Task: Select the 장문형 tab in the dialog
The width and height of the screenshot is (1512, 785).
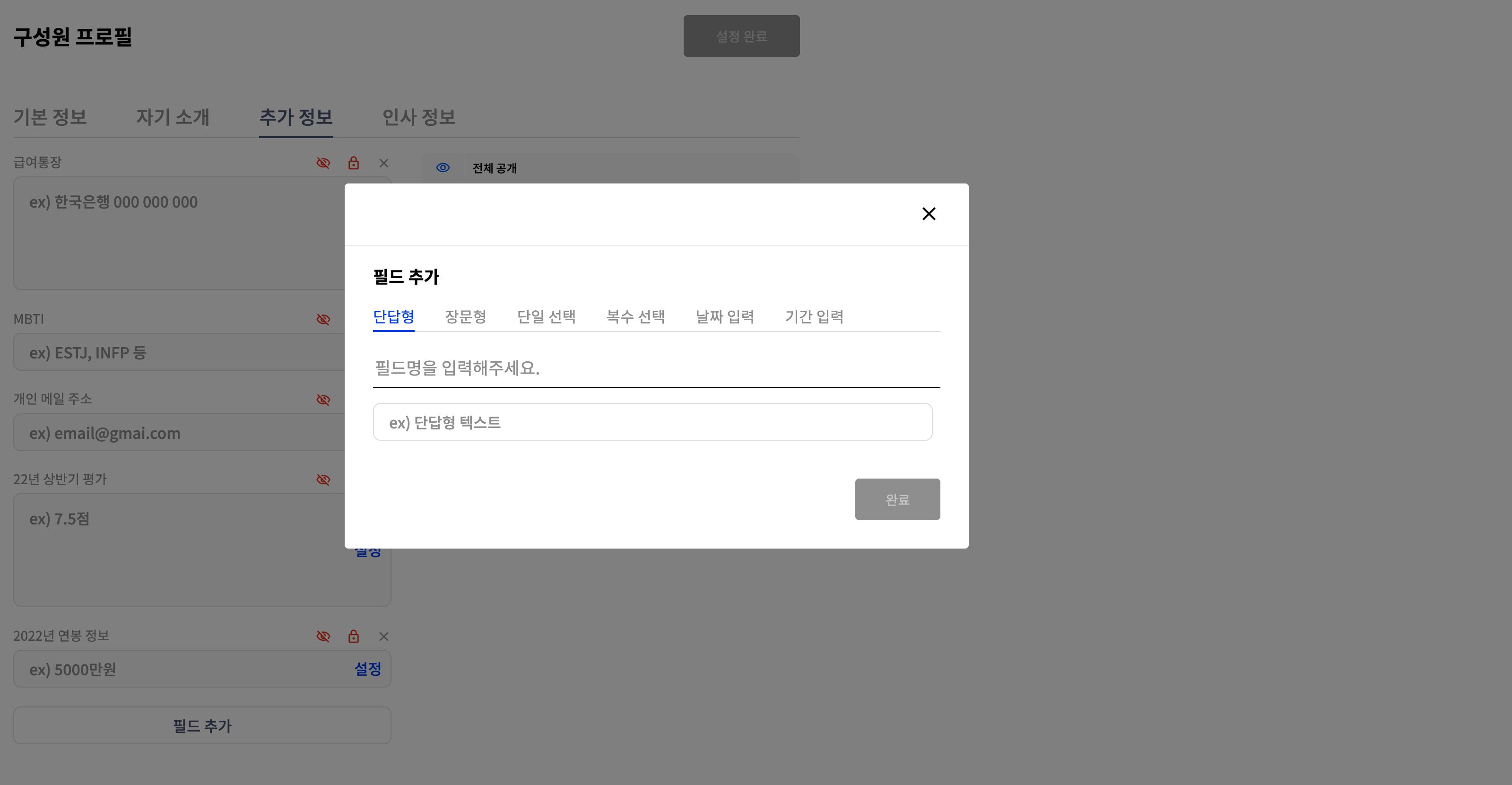Action: pos(465,317)
